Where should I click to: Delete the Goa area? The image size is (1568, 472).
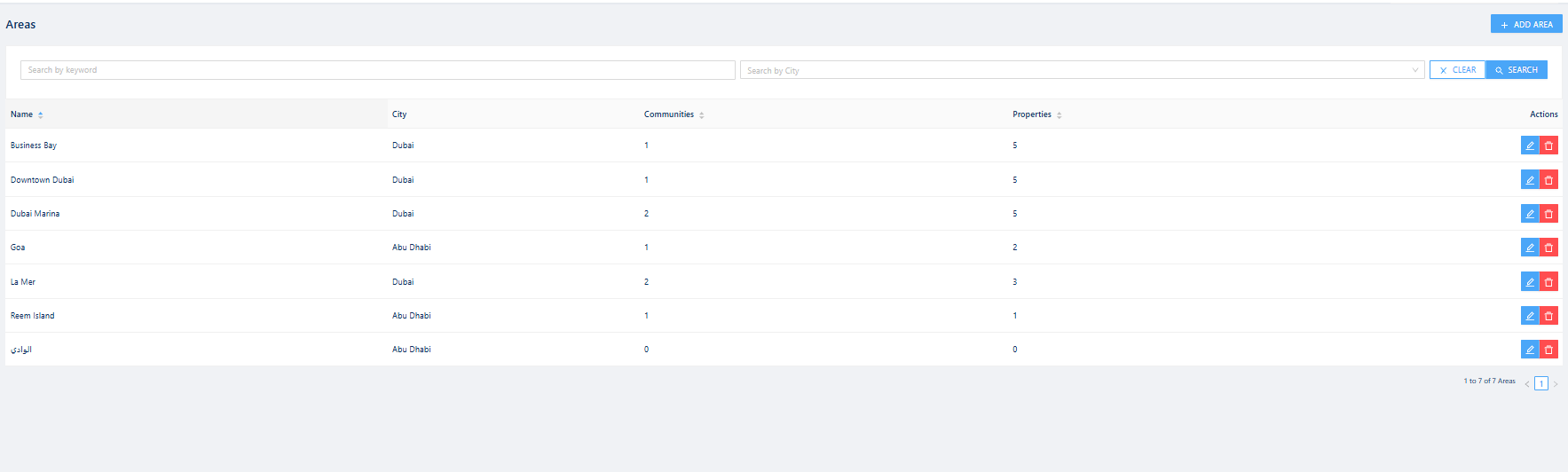point(1548,248)
